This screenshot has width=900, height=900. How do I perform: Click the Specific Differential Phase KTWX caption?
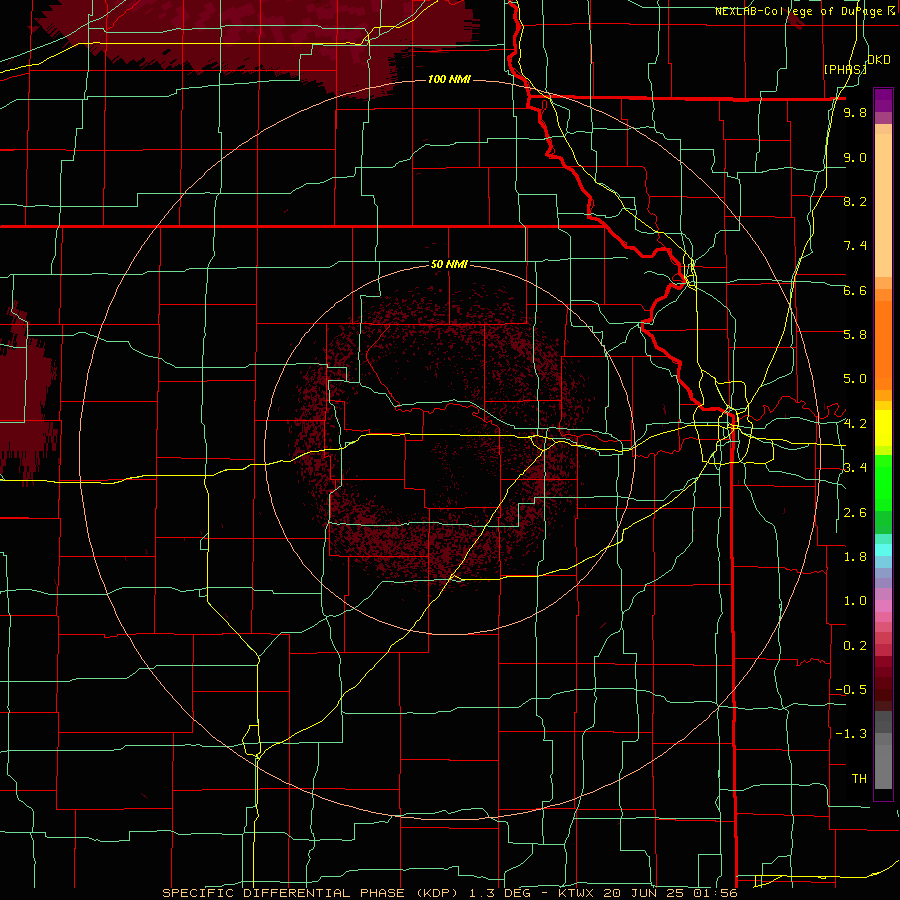450,893
